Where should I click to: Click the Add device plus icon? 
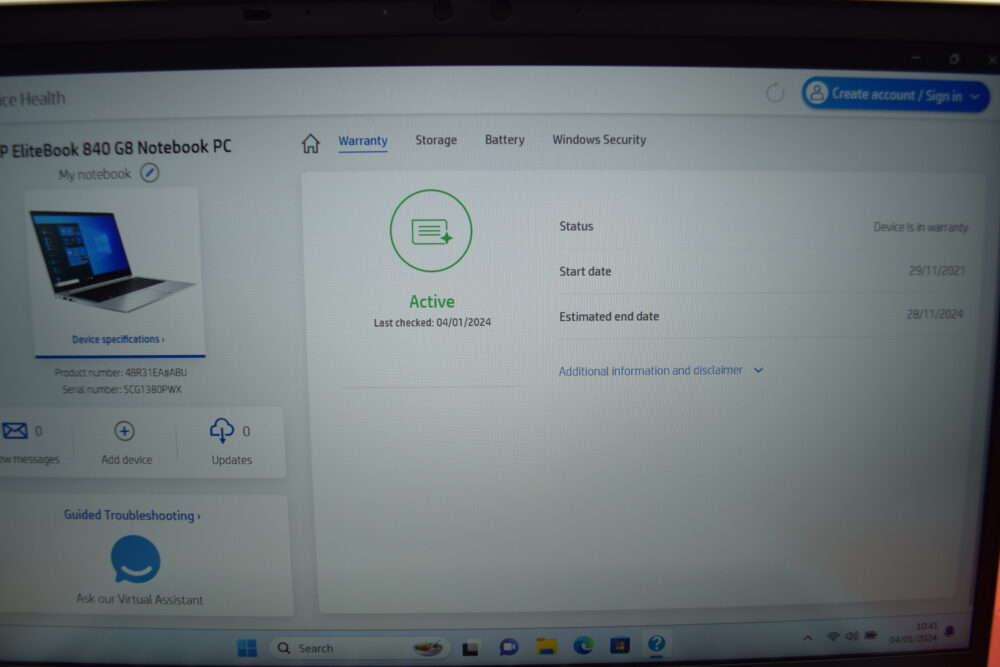coord(124,431)
